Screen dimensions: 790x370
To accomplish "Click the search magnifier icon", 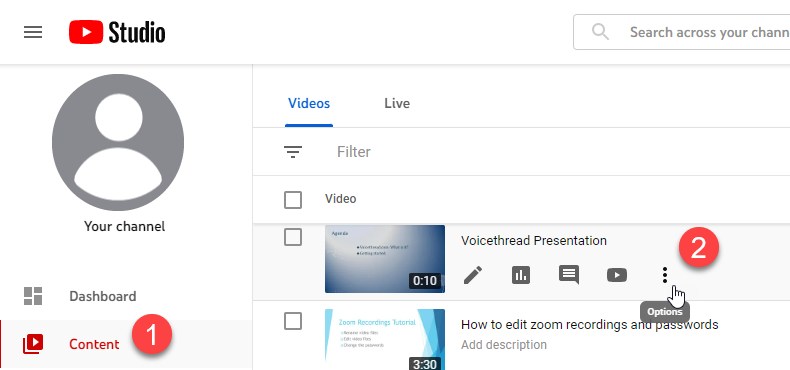I will coord(600,32).
